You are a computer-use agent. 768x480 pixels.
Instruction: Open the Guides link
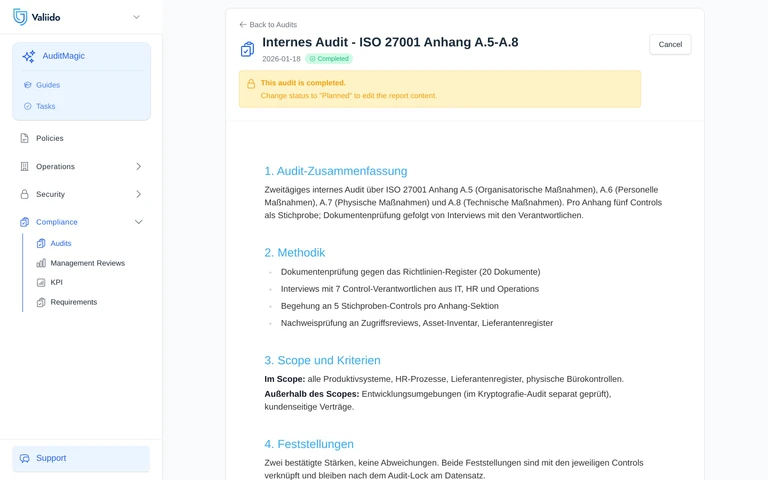pyautogui.click(x=48, y=85)
